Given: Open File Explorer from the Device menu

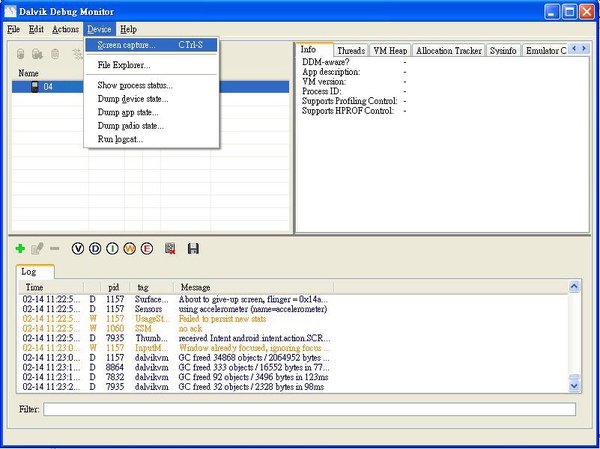Looking at the screenshot, I should click(x=124, y=65).
